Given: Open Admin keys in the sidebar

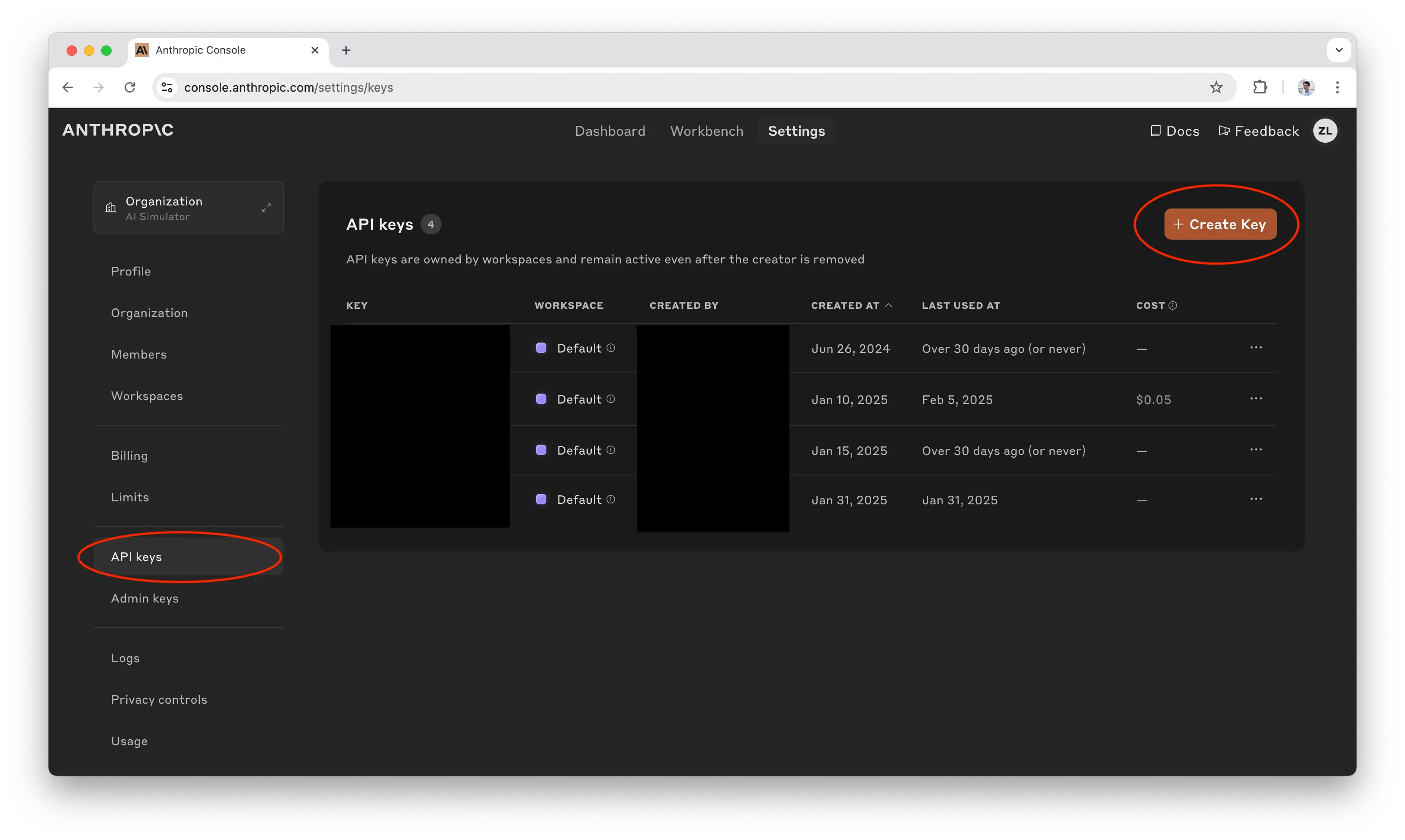Looking at the screenshot, I should pos(145,598).
